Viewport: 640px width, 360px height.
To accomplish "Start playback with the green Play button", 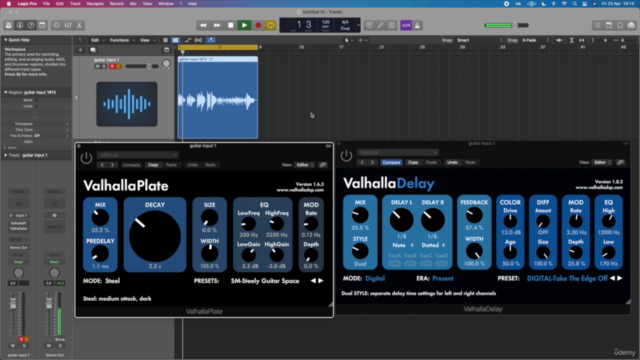I will (x=244, y=25).
